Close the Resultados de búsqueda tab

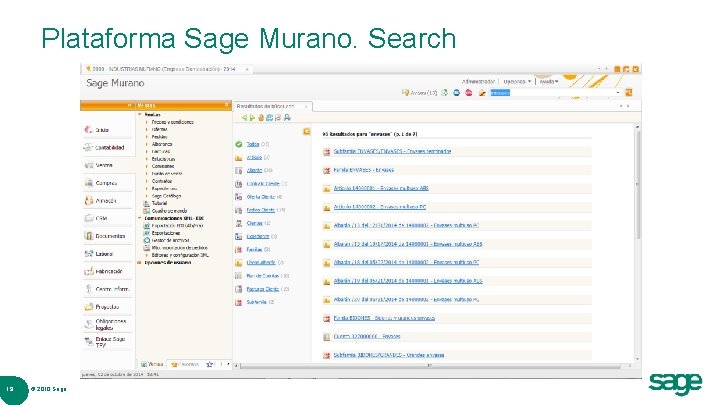(306, 106)
